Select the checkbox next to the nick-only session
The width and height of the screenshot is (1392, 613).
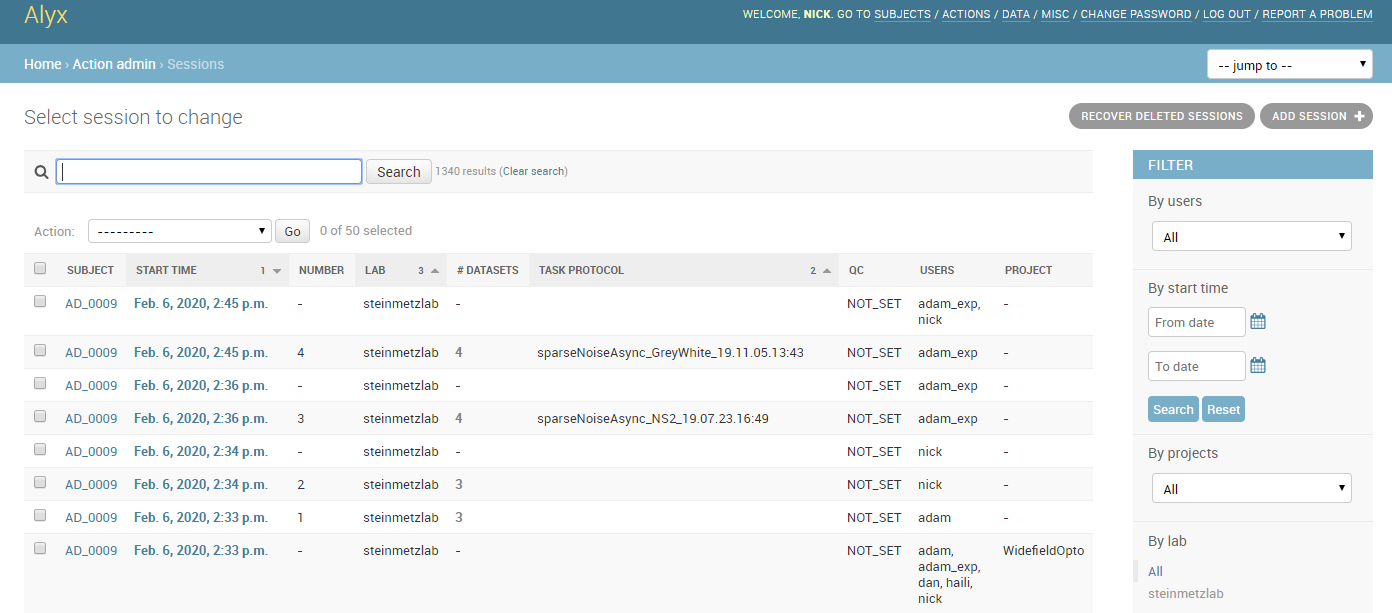click(39, 449)
